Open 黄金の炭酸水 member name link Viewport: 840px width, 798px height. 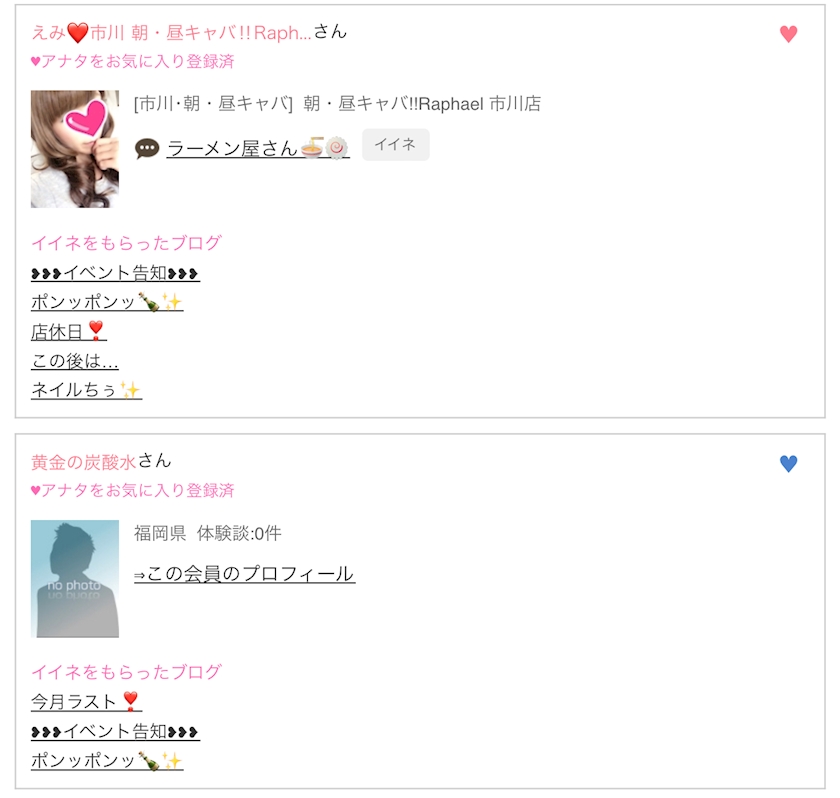[x=84, y=462]
